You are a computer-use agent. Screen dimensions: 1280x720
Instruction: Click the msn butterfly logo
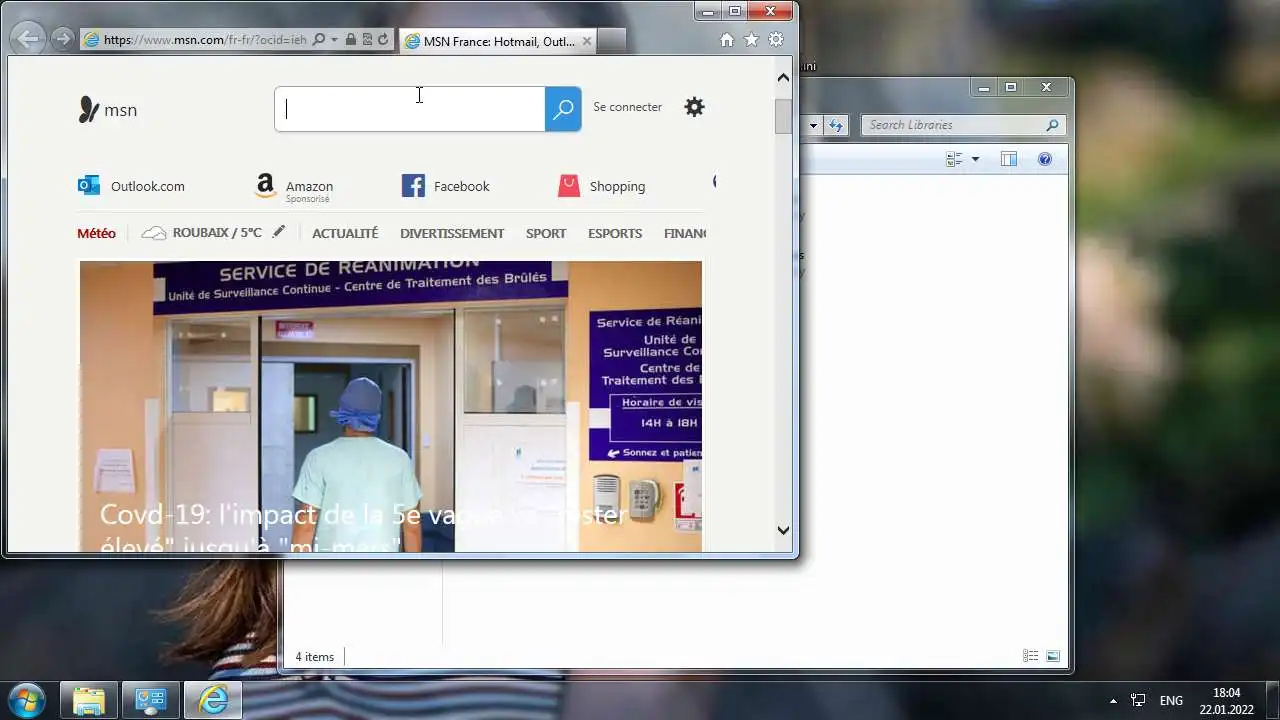pyautogui.click(x=107, y=110)
